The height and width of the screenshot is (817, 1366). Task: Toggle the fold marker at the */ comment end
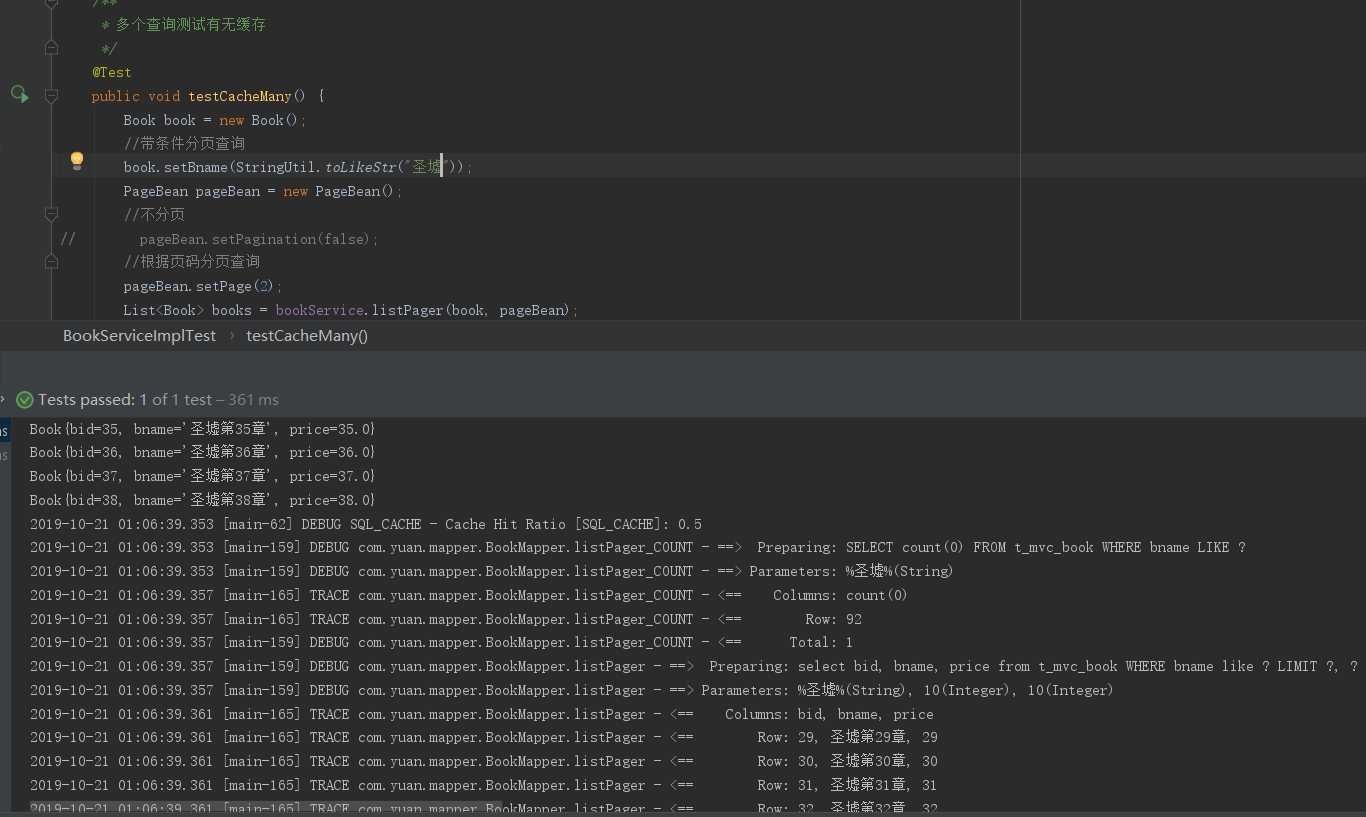(51, 47)
